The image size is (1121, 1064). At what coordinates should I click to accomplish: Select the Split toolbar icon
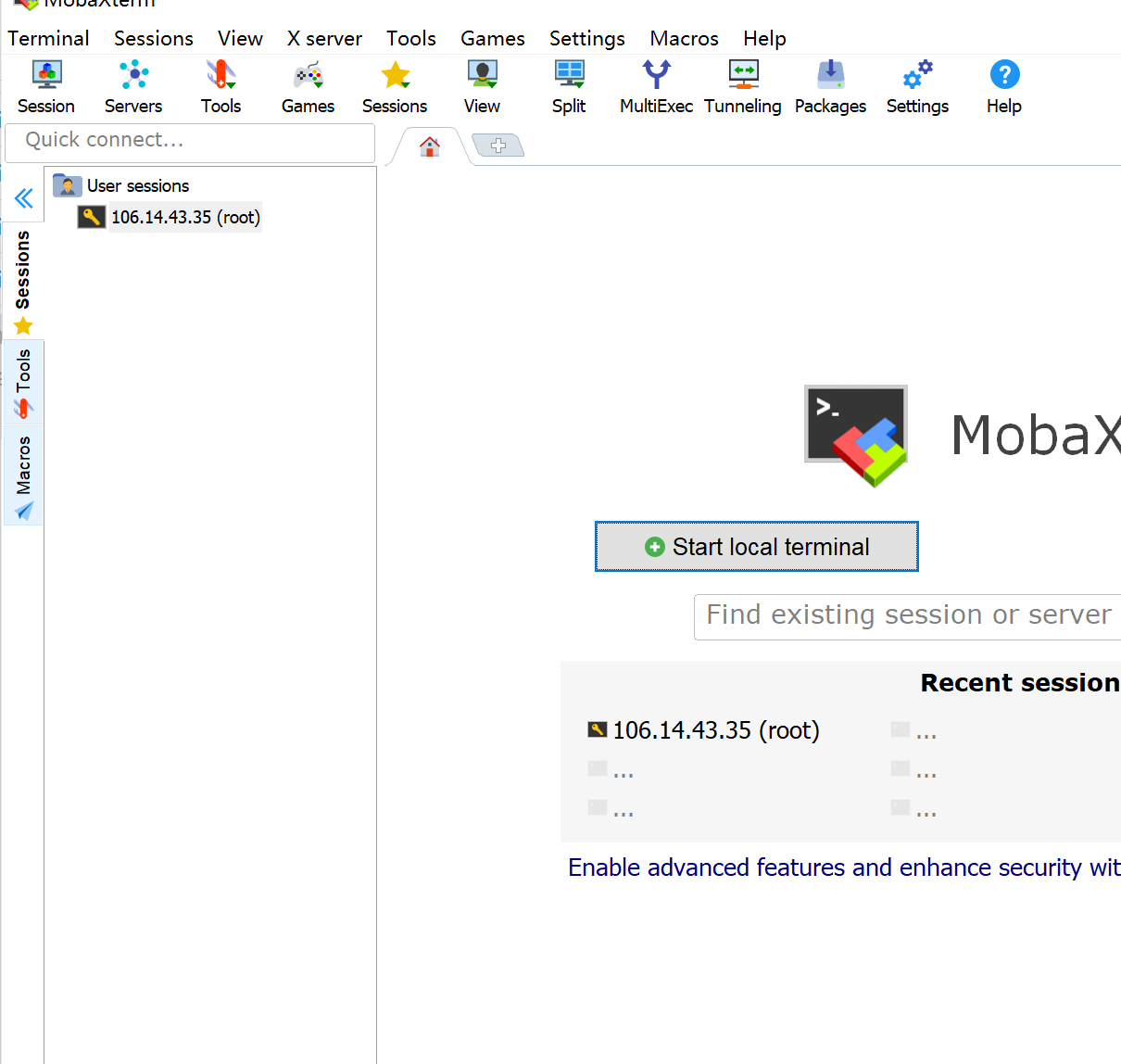pyautogui.click(x=569, y=88)
